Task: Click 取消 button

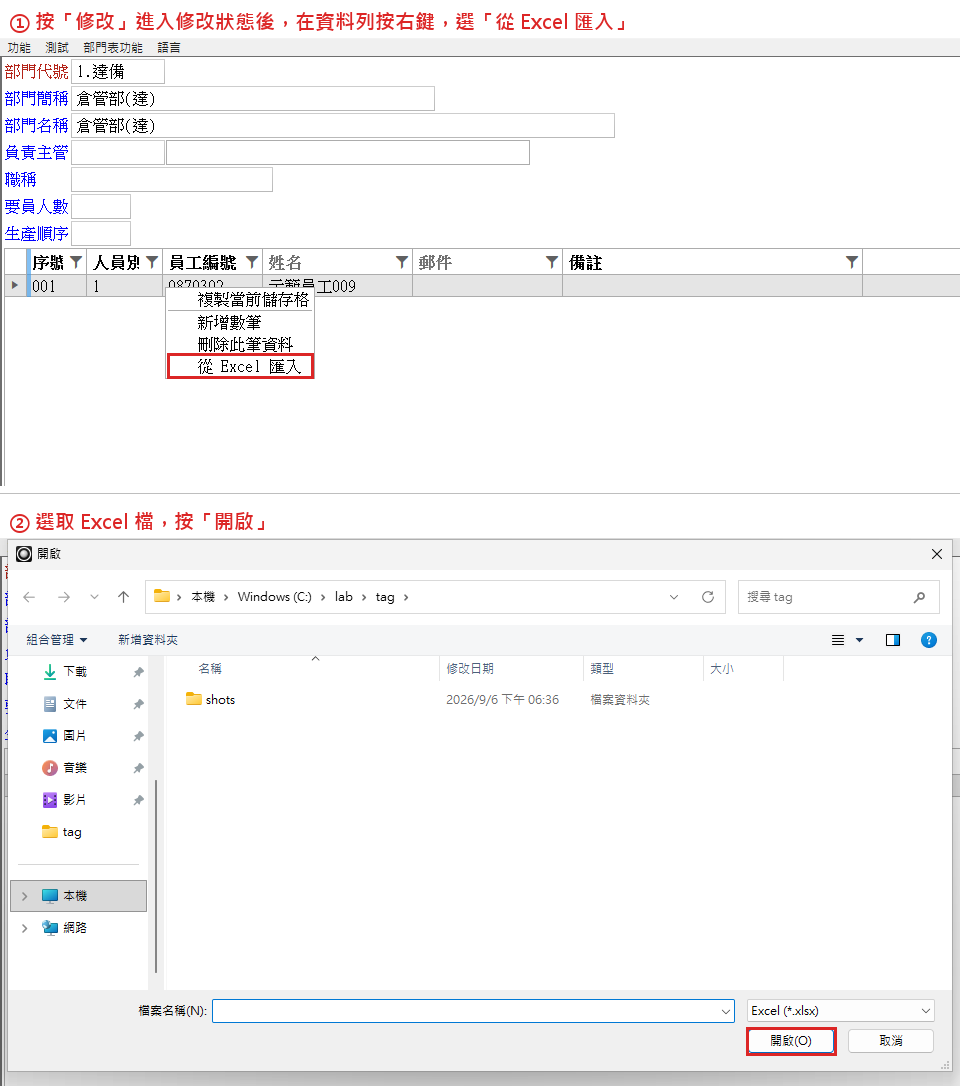Action: point(891,1041)
